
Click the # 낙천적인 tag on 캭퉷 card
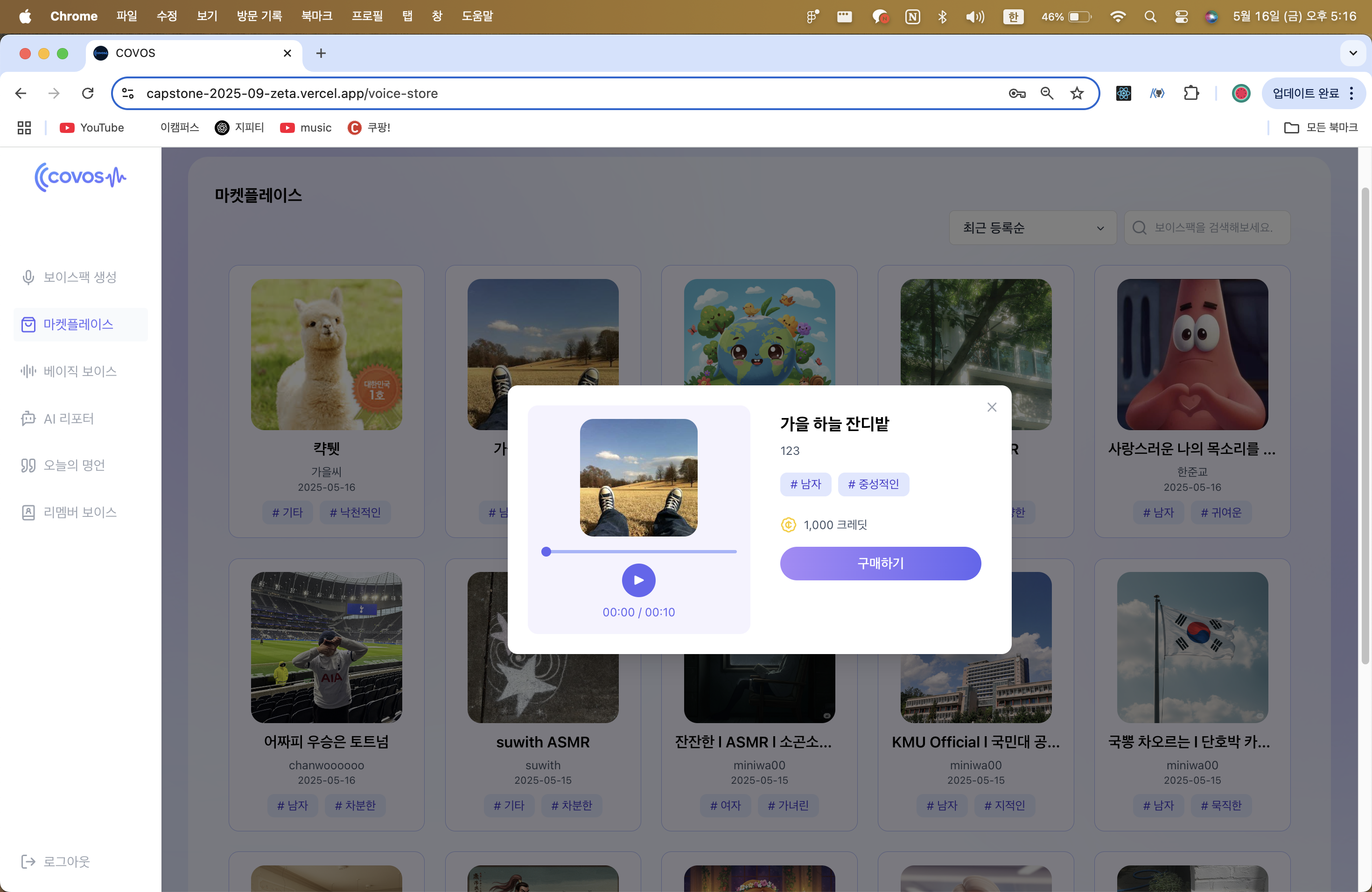pos(355,512)
